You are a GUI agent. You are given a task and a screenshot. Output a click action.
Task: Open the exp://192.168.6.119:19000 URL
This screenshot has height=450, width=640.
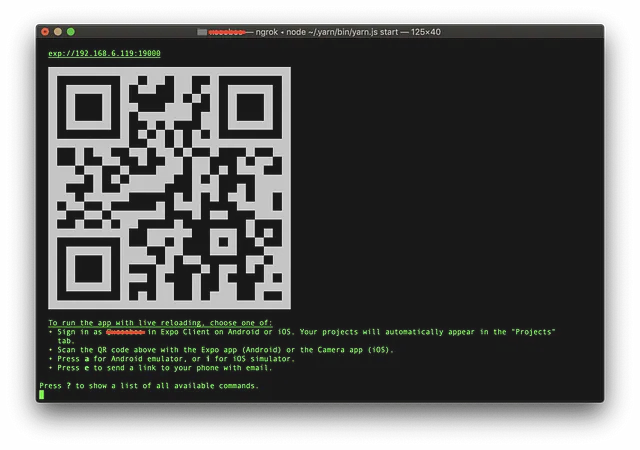104,53
